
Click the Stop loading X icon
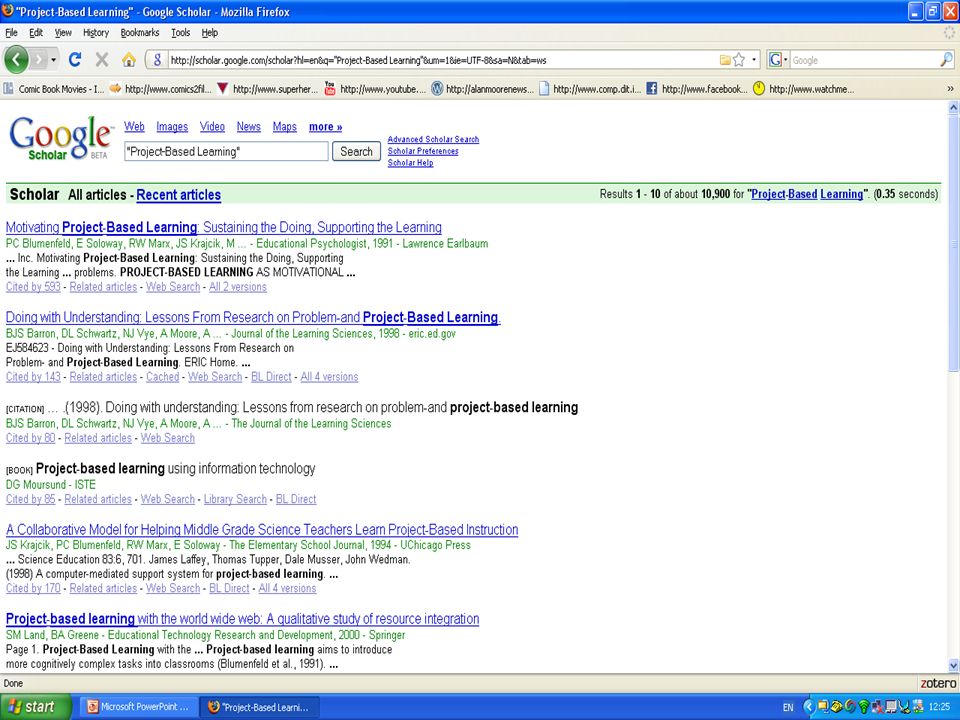coord(102,59)
